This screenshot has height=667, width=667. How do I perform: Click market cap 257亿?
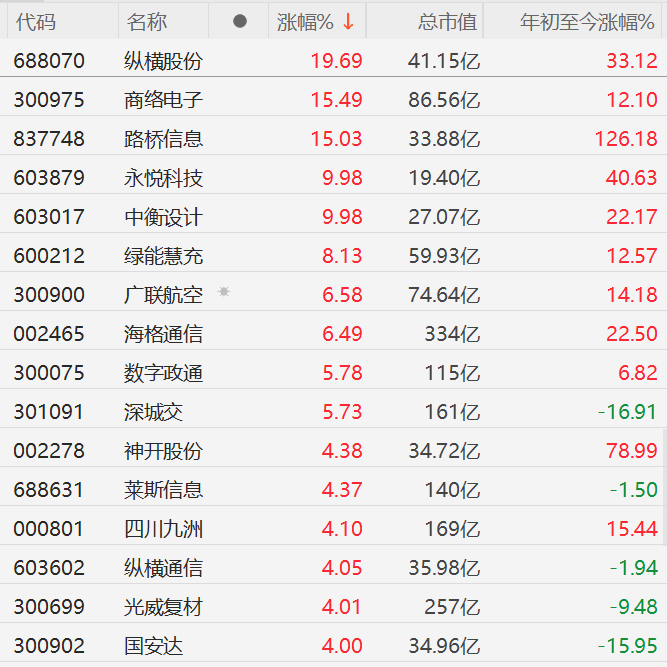coord(453,607)
